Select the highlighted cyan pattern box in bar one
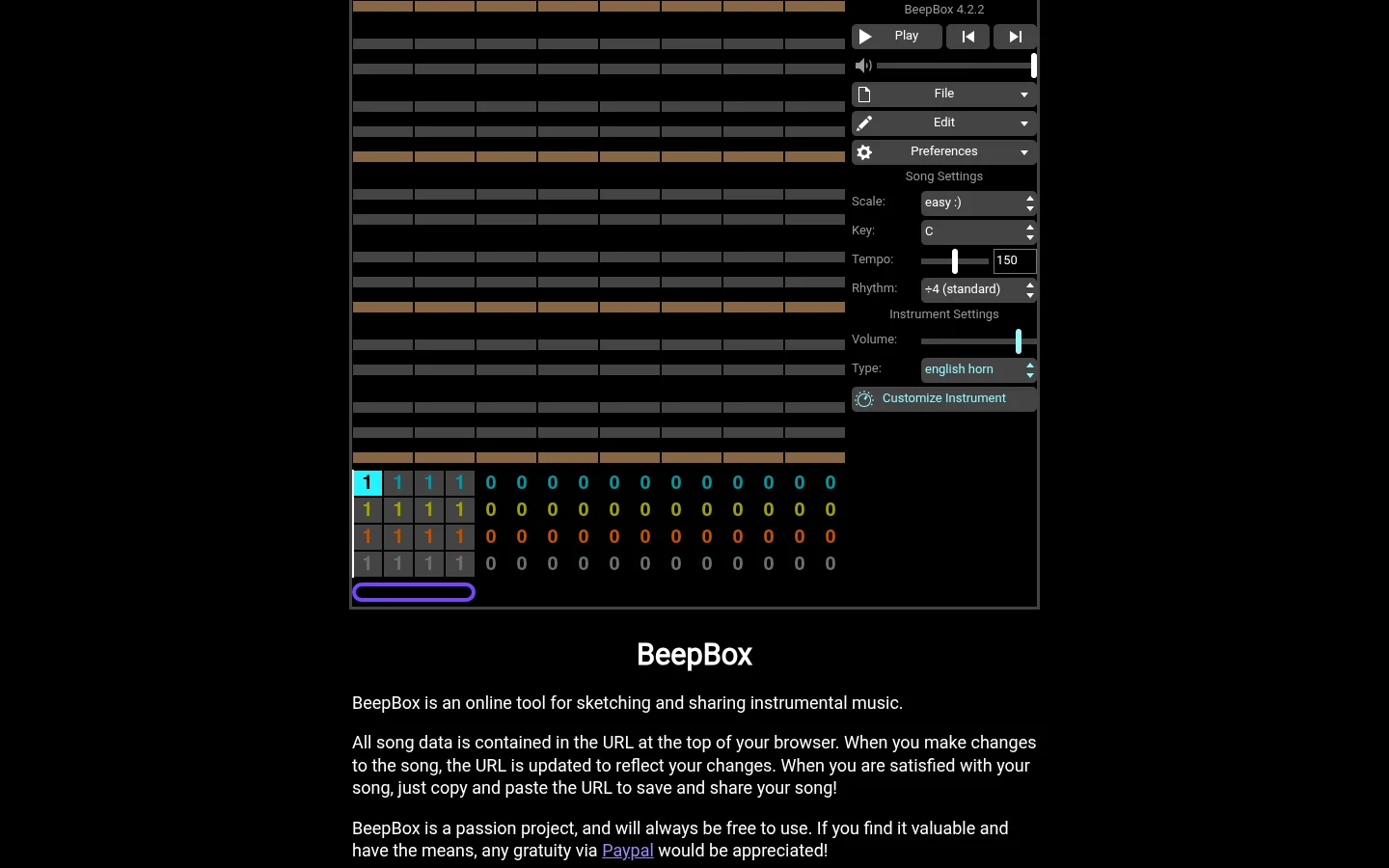The height and width of the screenshot is (868, 1389). (x=368, y=482)
